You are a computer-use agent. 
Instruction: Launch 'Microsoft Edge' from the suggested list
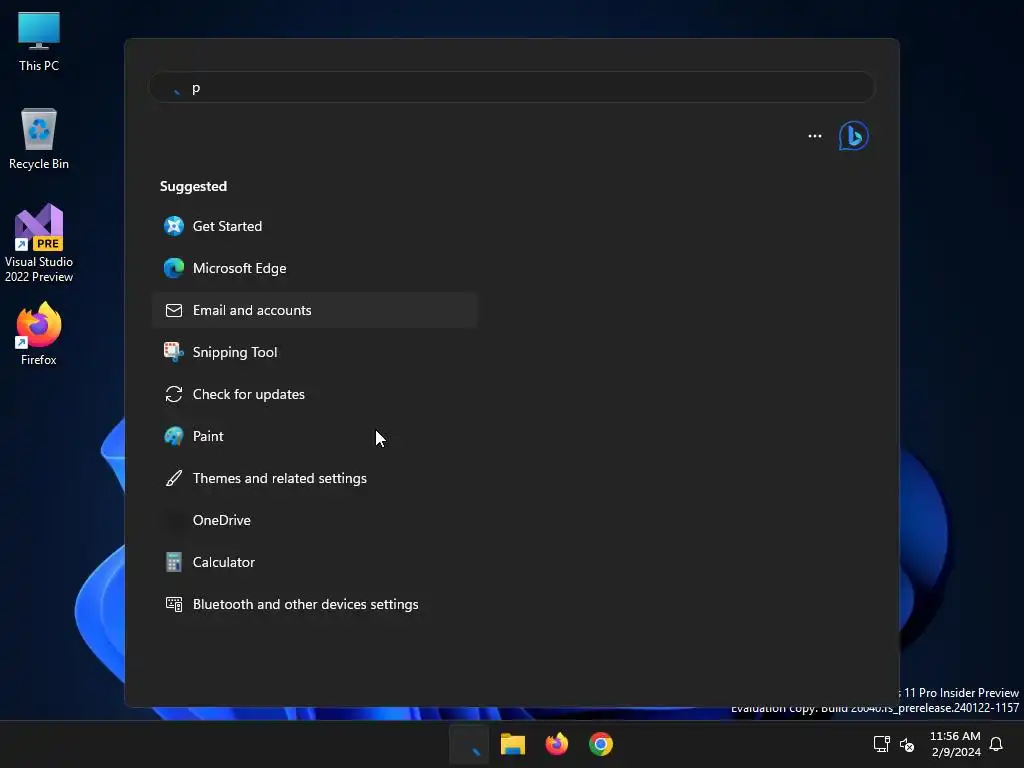pos(315,268)
